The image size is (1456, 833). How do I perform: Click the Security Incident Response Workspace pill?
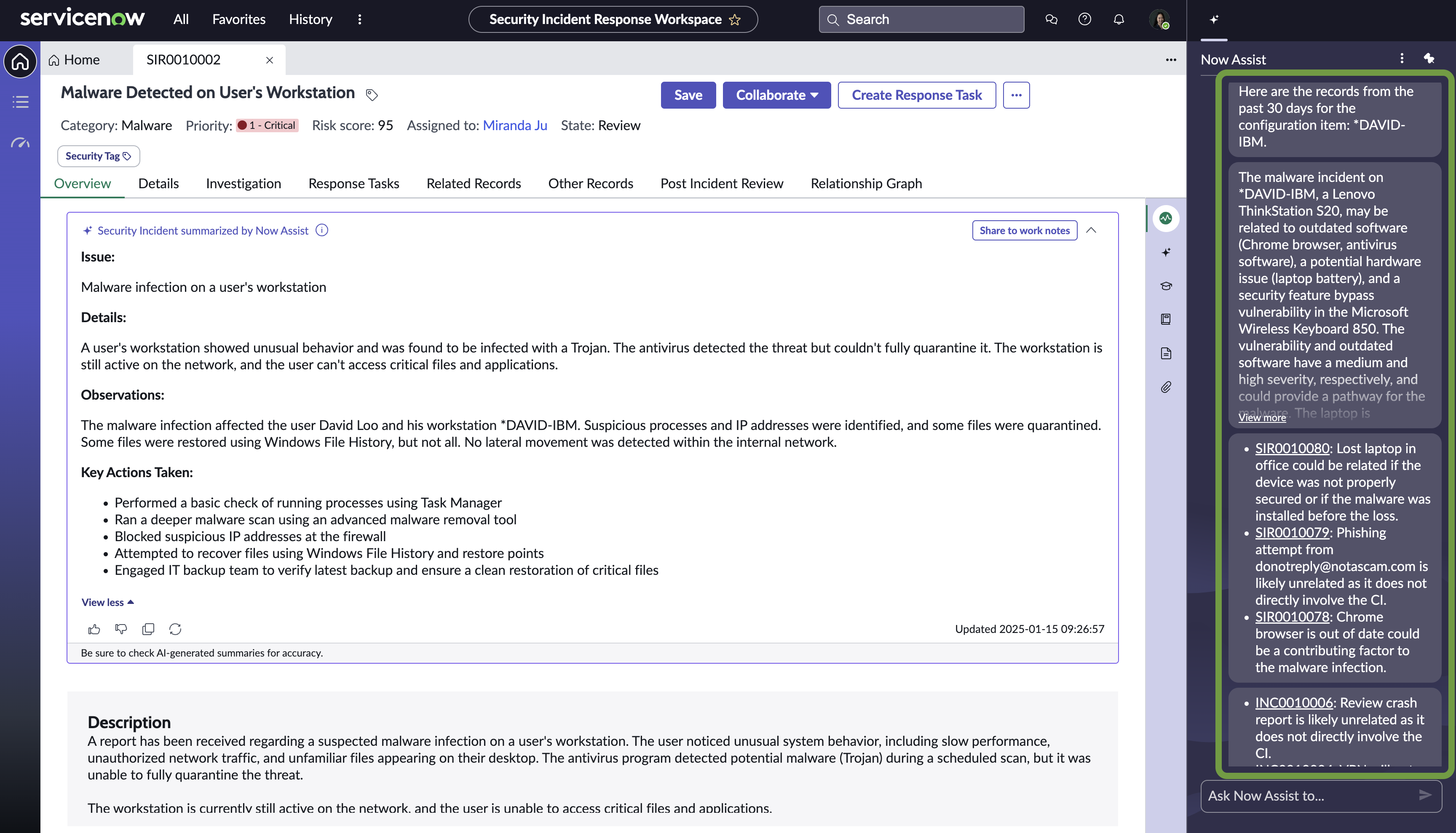click(613, 19)
